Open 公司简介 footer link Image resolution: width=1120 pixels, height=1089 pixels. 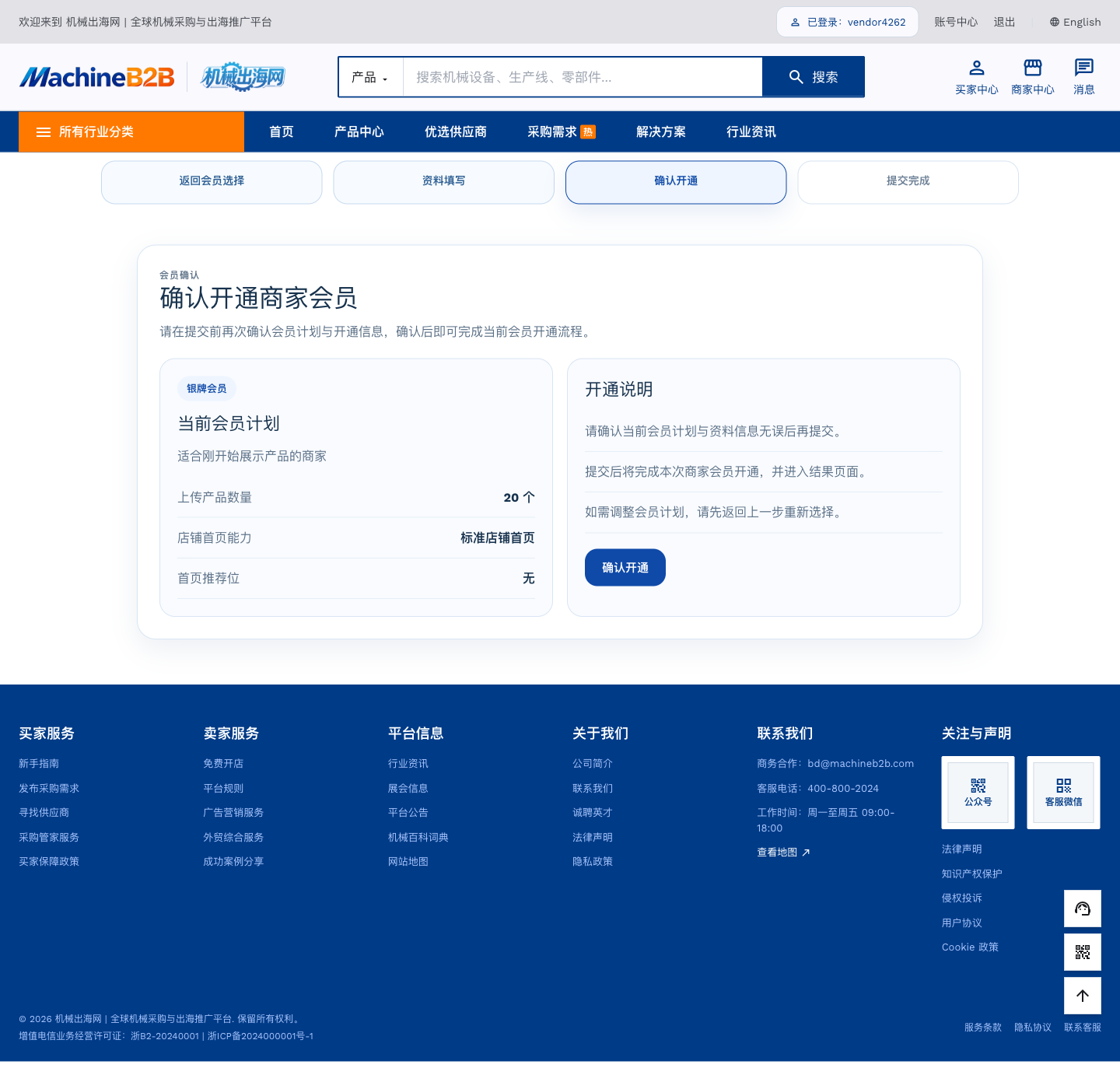(x=593, y=764)
